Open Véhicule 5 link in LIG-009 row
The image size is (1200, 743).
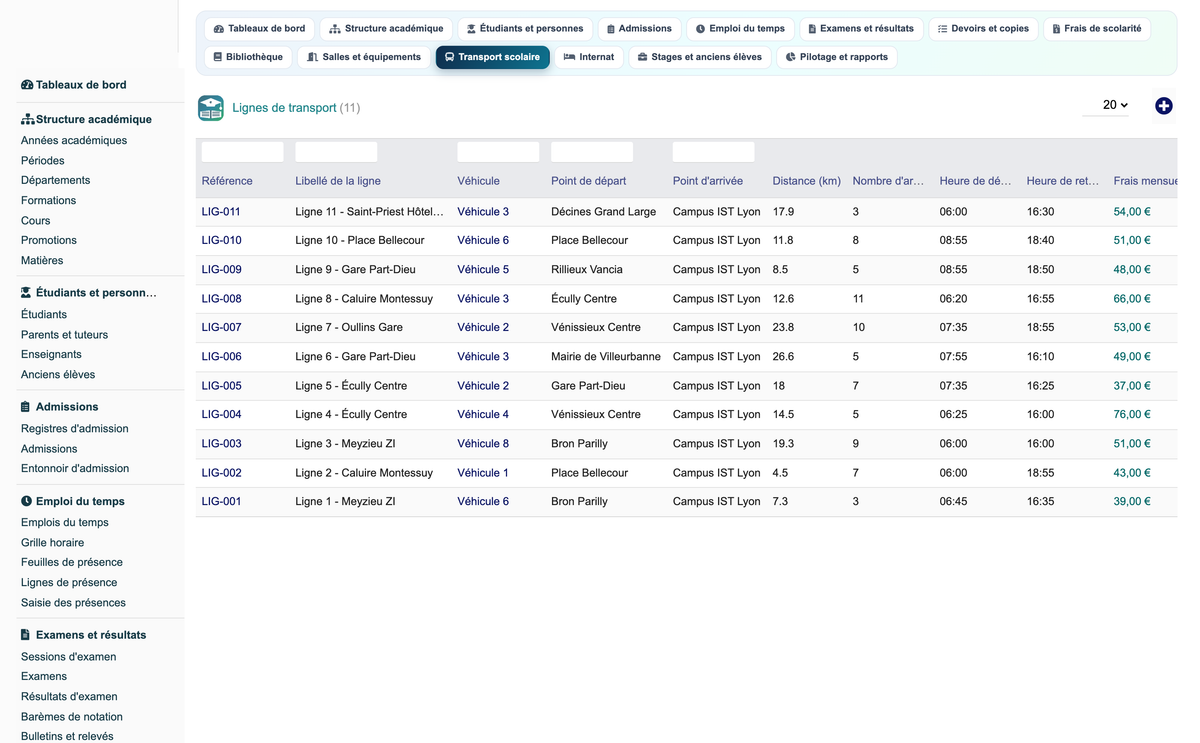(483, 270)
